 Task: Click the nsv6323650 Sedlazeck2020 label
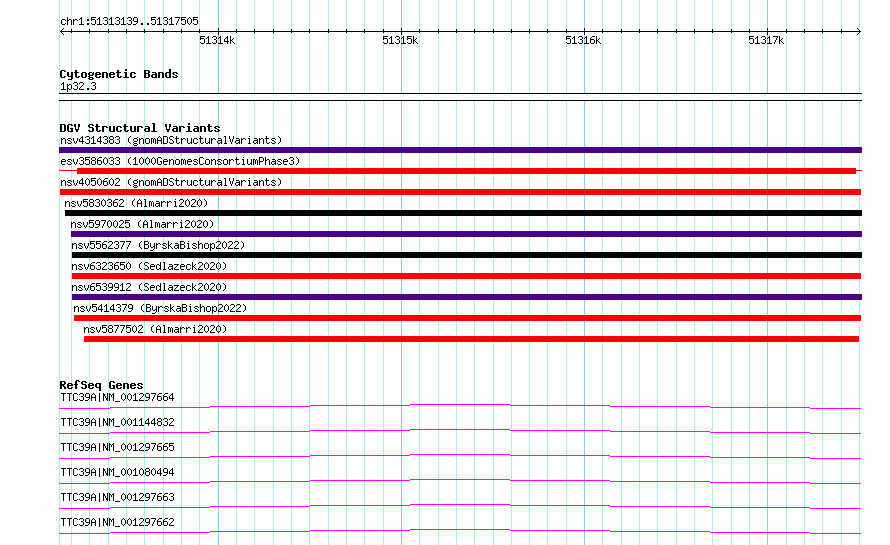click(x=149, y=266)
